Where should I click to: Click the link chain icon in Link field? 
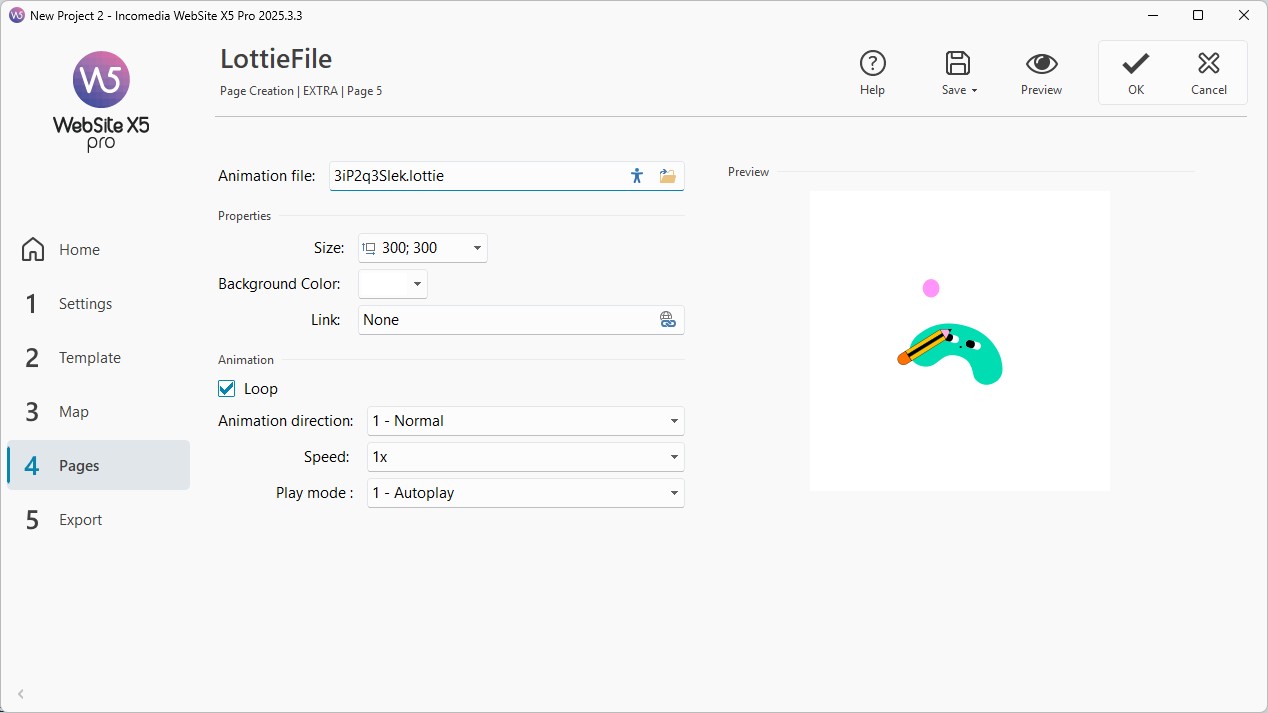(x=668, y=320)
